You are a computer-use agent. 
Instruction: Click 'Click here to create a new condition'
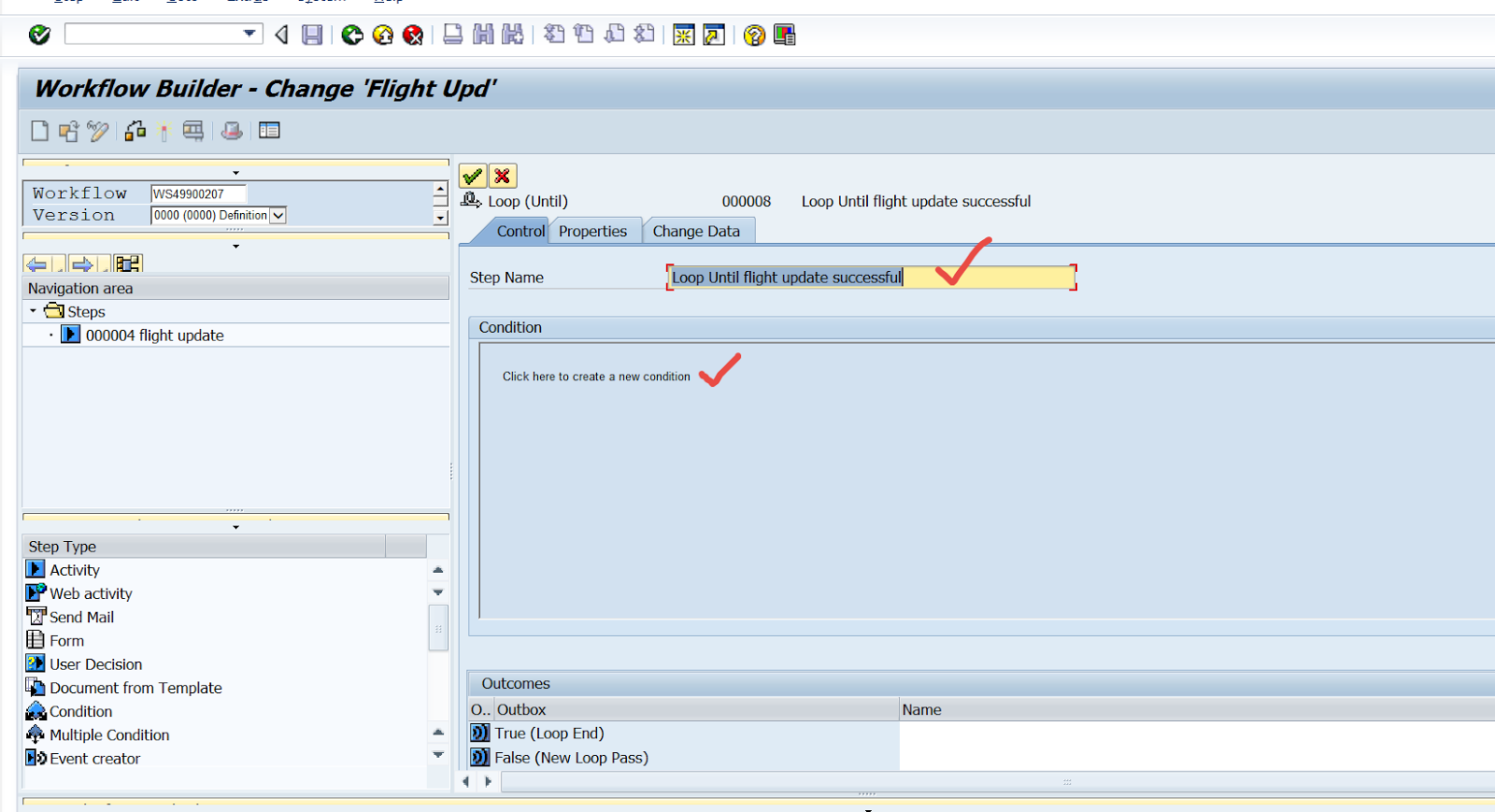click(x=596, y=377)
